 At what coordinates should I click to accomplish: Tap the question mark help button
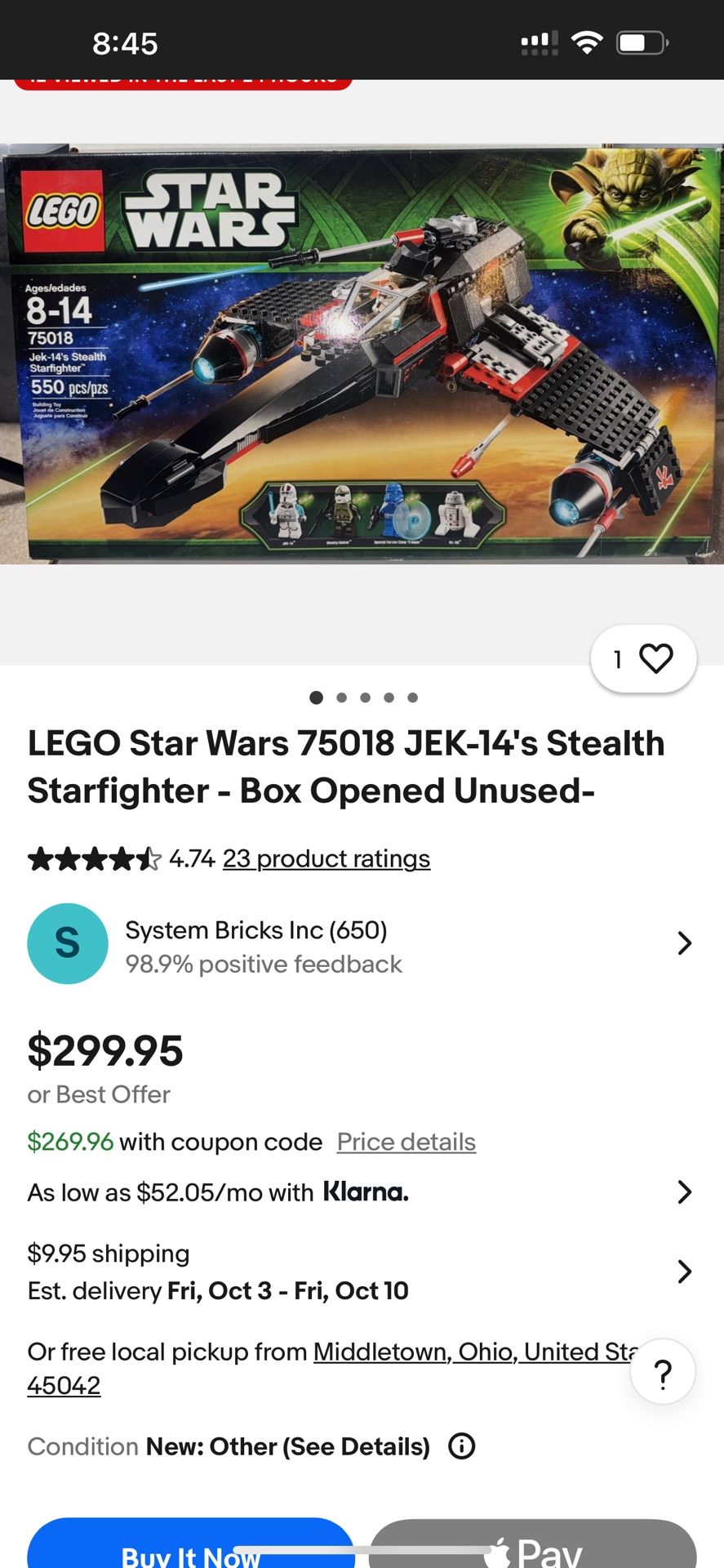[663, 1373]
